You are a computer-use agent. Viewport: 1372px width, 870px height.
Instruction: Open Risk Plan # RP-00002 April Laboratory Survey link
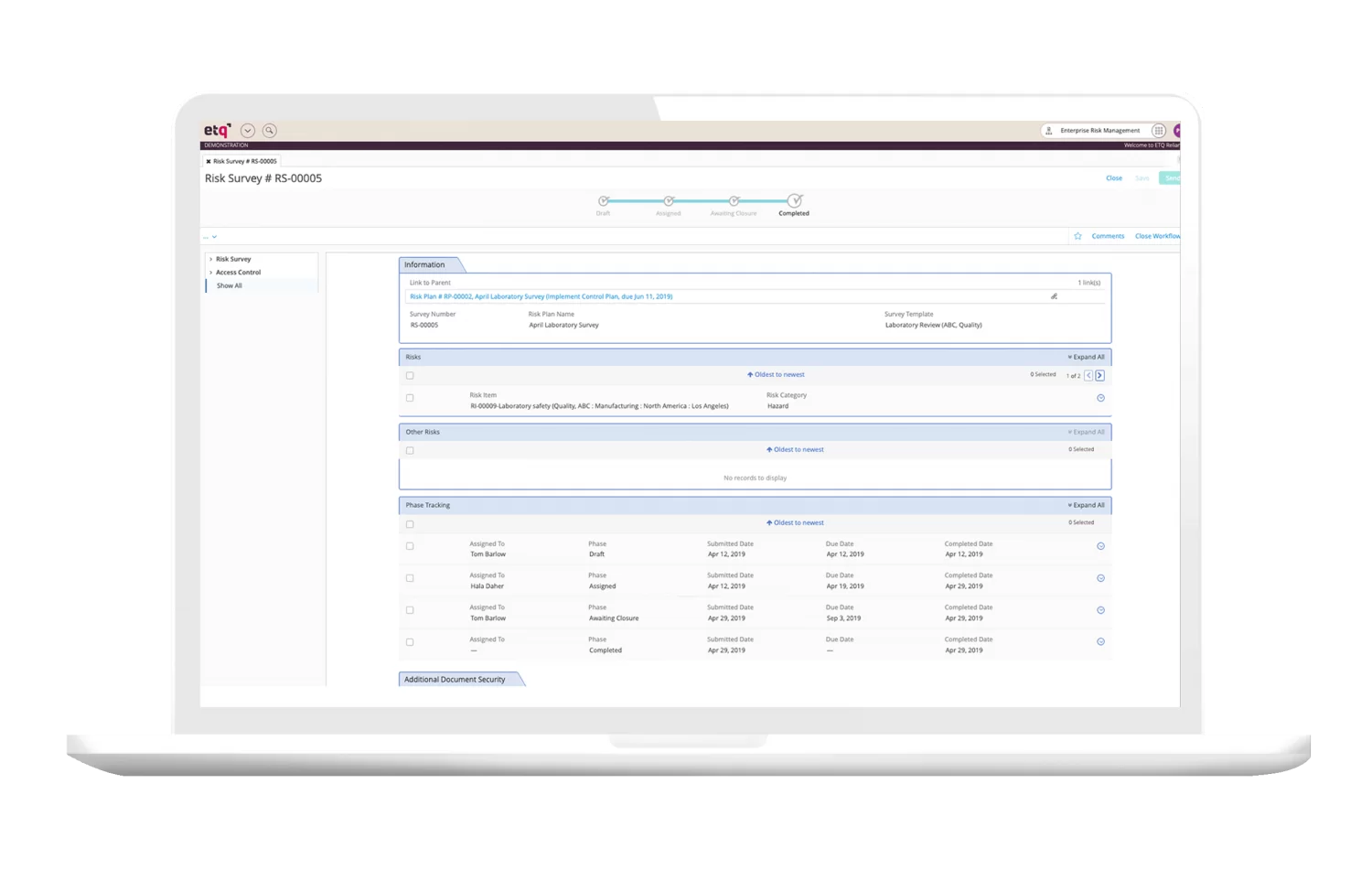(x=543, y=296)
